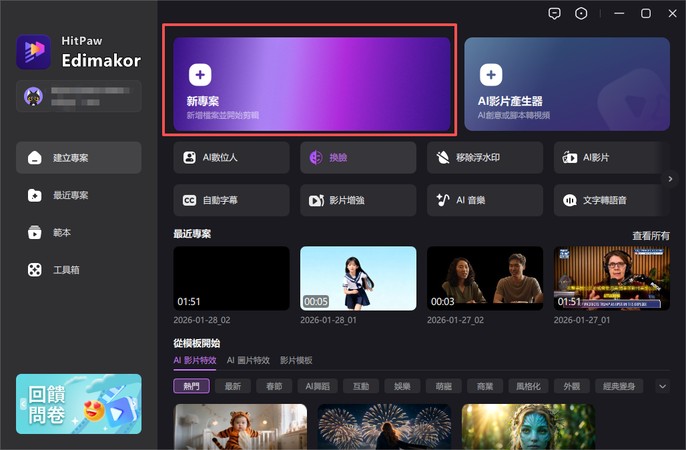Select the 經典變身 category filter
The width and height of the screenshot is (686, 450).
click(619, 386)
